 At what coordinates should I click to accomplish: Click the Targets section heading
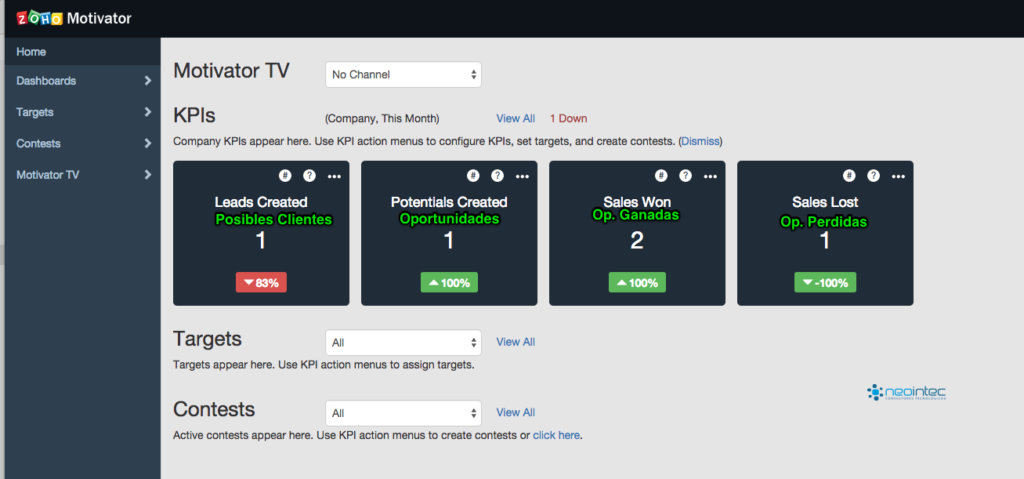point(207,339)
